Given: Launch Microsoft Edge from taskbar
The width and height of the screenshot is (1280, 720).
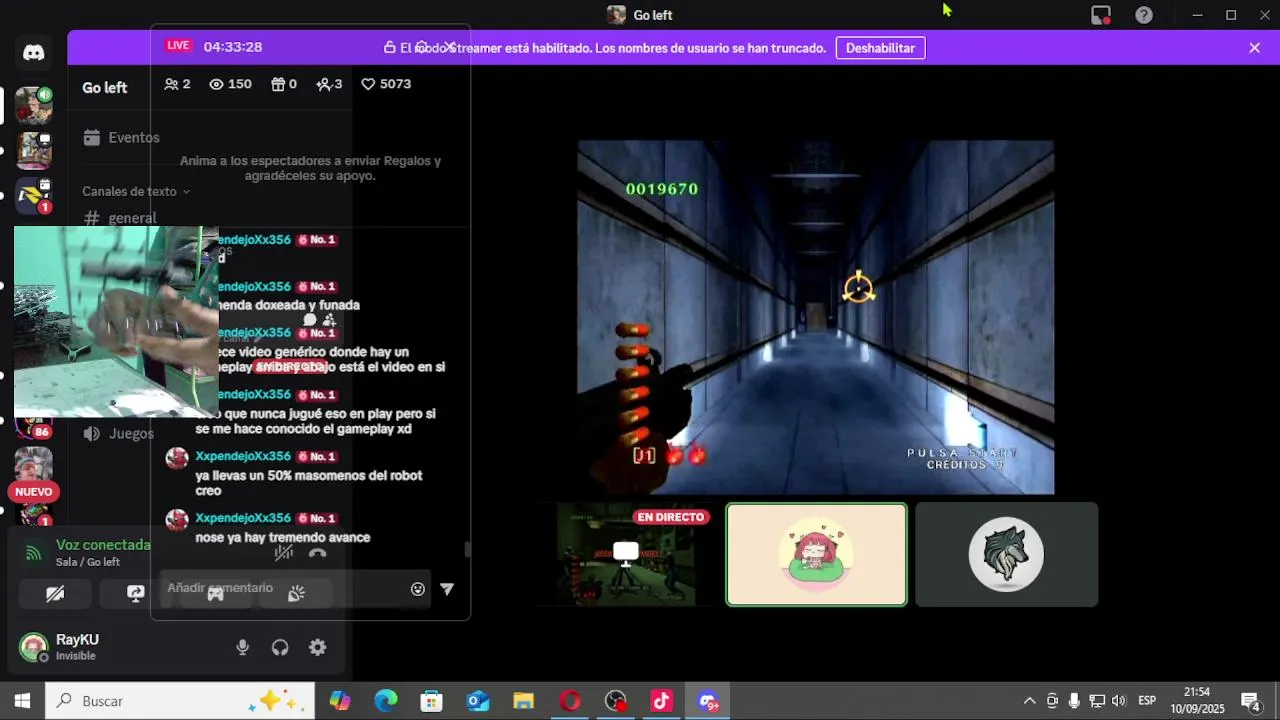Looking at the screenshot, I should point(386,701).
